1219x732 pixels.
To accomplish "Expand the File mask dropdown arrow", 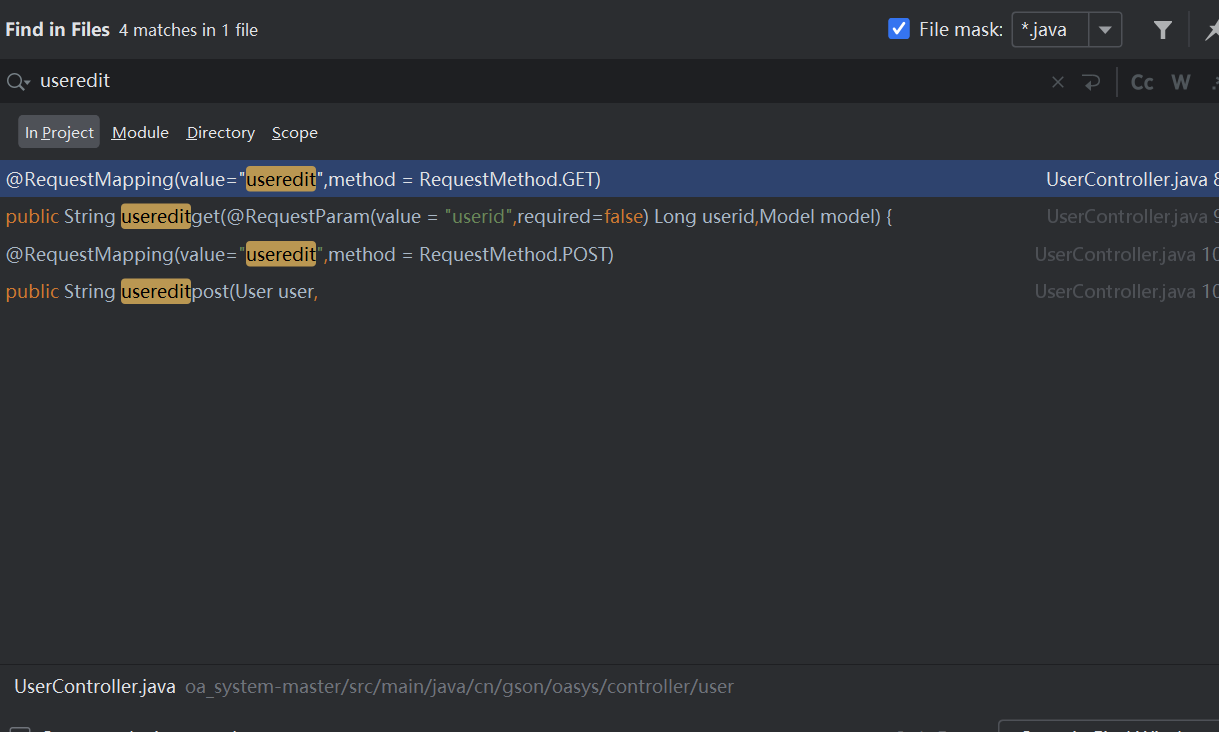I will point(1105,30).
